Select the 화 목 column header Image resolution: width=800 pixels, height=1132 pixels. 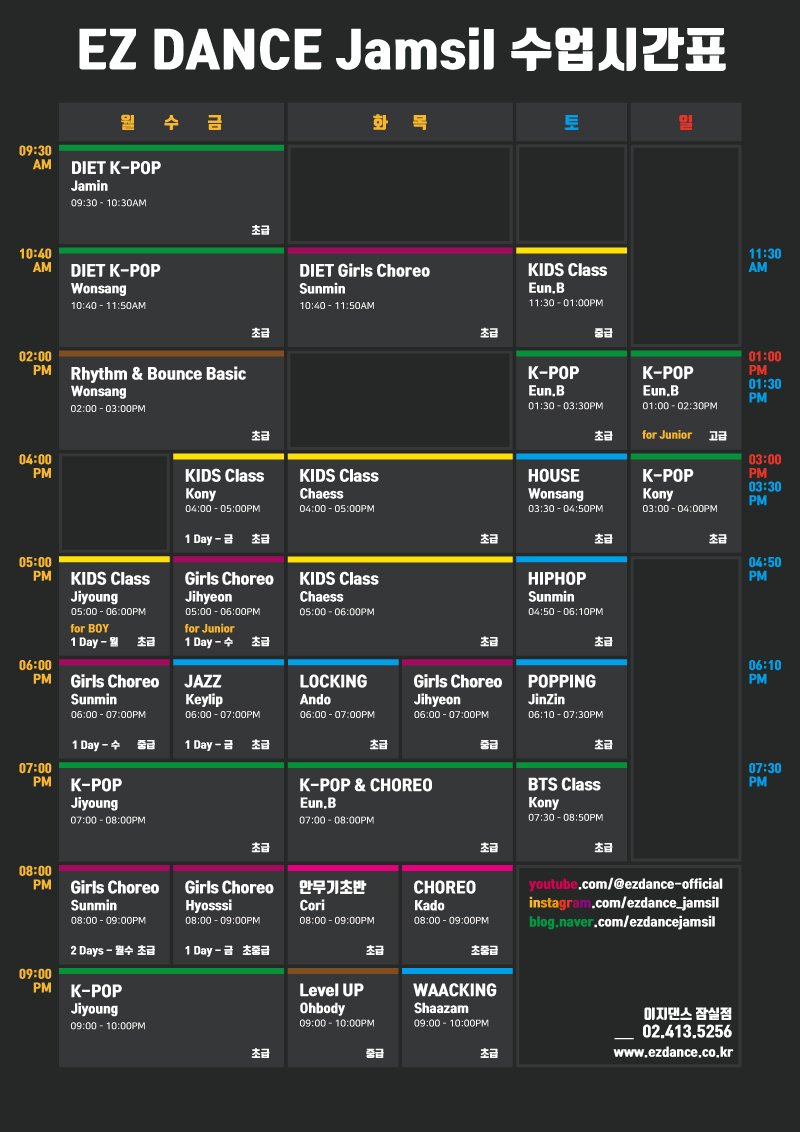point(400,122)
